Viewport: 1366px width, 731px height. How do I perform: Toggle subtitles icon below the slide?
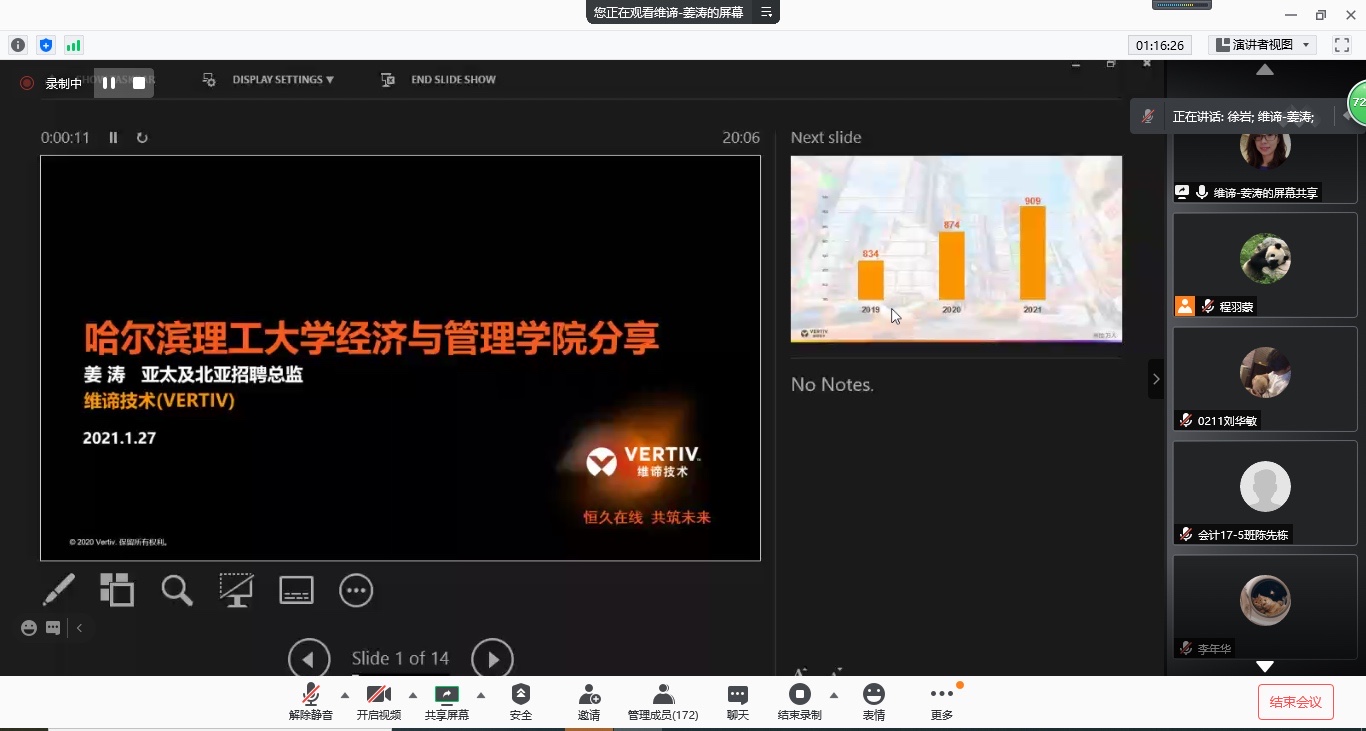click(x=296, y=590)
